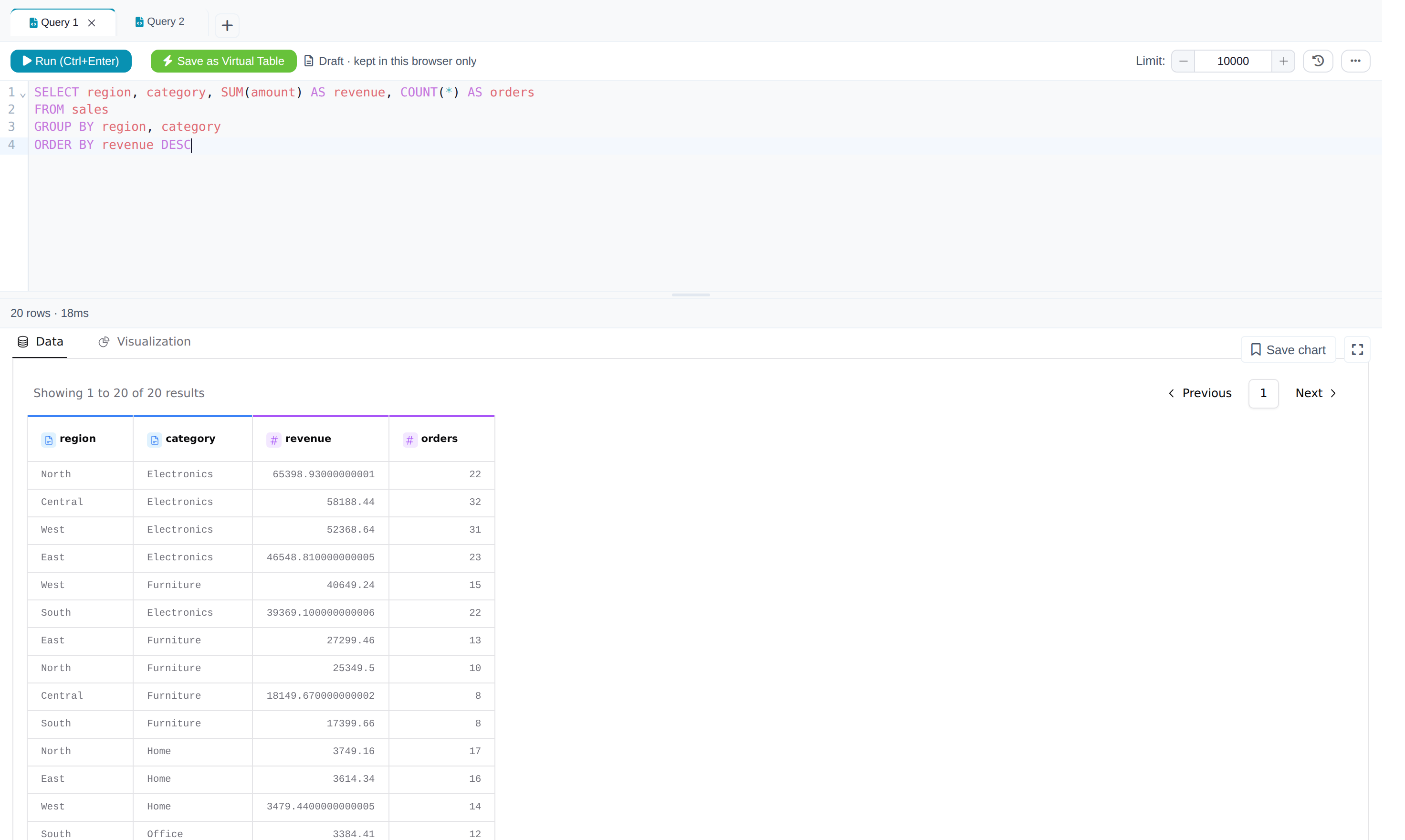Place cursor on line 2 FROM sales

tap(71, 110)
